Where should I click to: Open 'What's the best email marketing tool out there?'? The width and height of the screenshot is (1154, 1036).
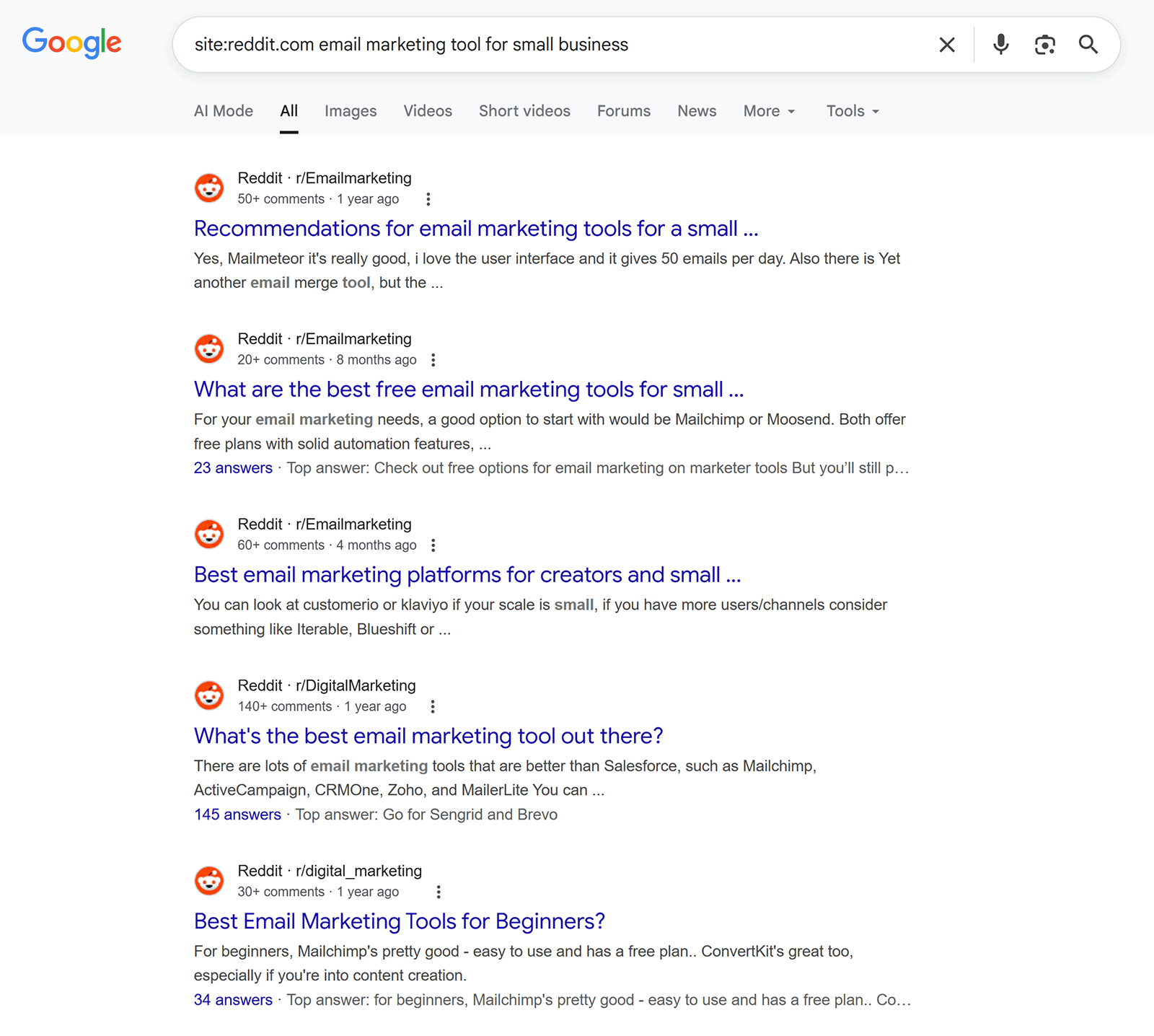click(x=428, y=736)
